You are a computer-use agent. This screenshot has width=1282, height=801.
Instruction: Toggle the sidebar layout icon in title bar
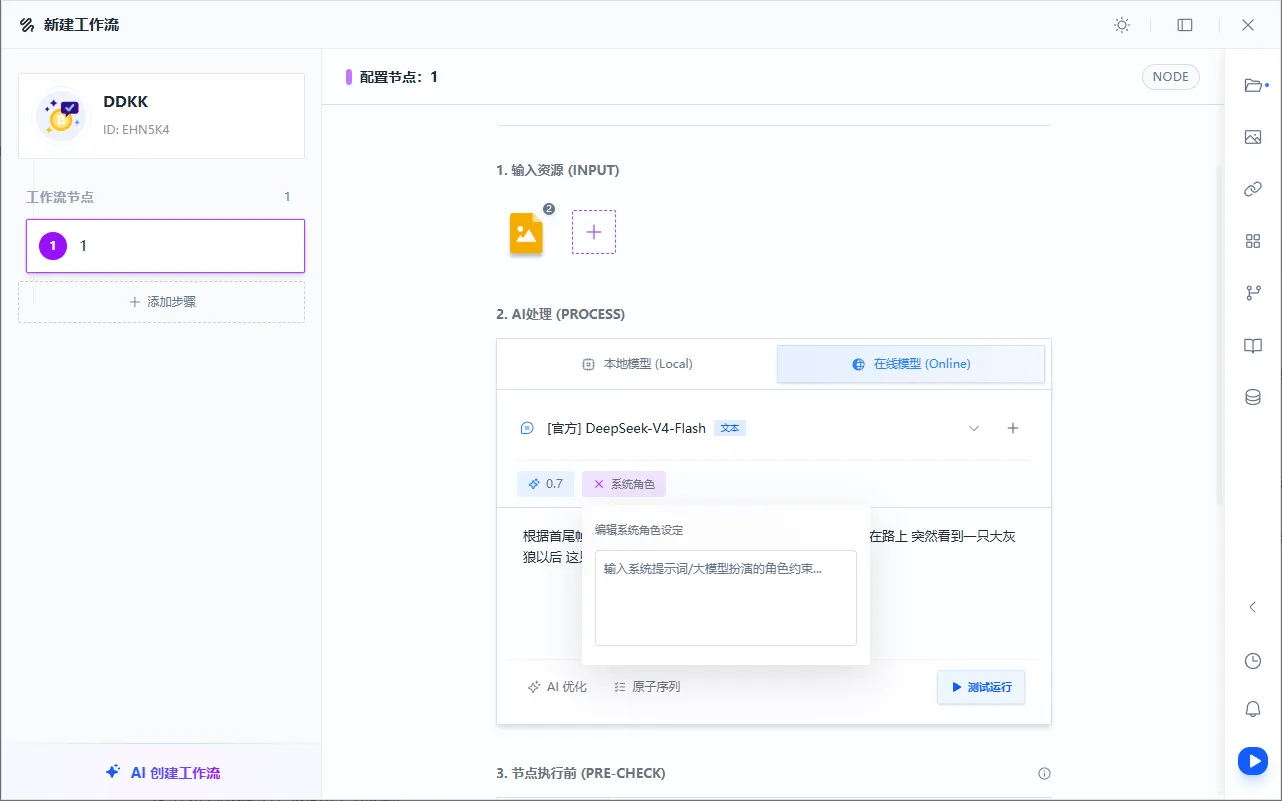[x=1185, y=25]
